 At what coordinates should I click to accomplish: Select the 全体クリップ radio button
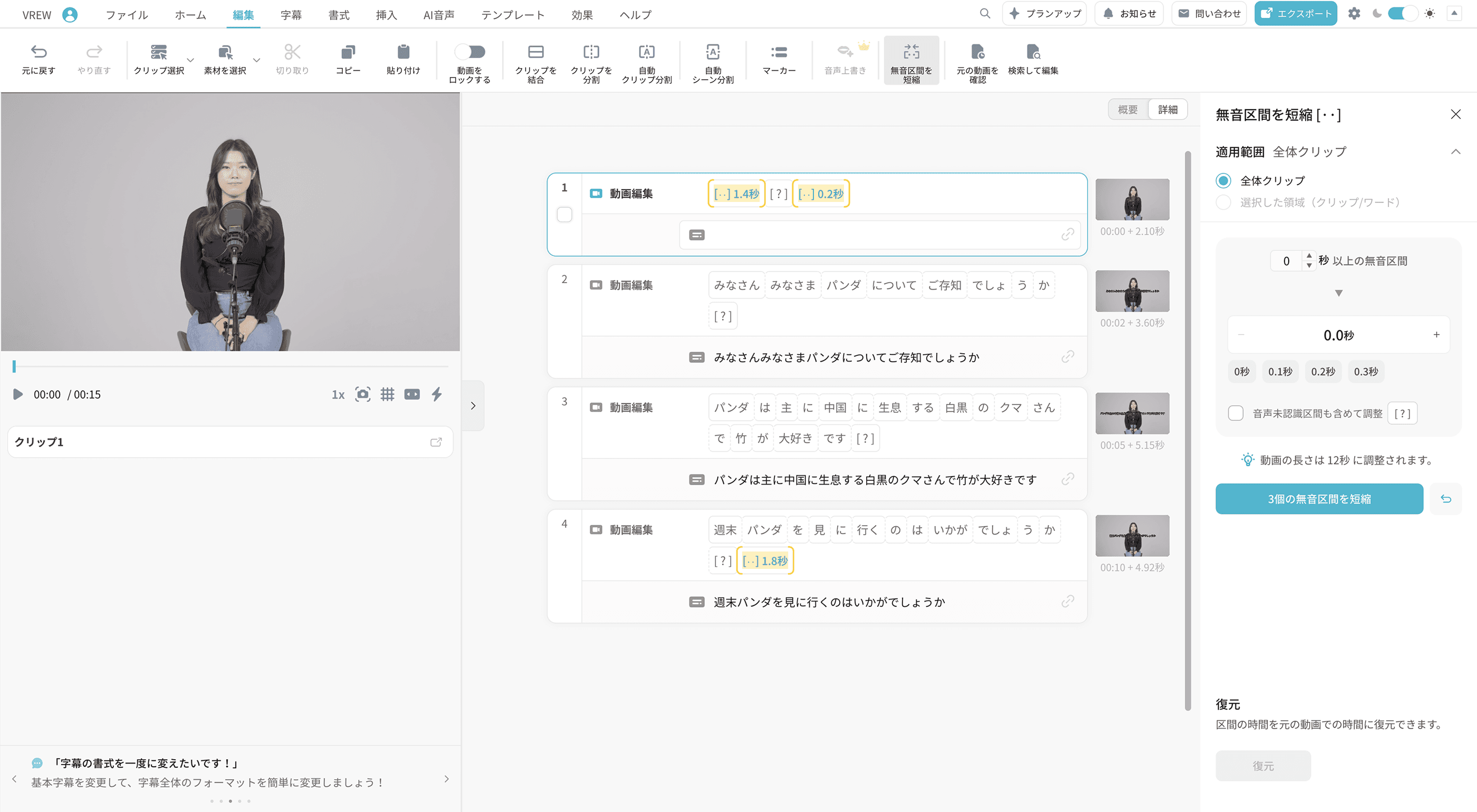pyautogui.click(x=1223, y=180)
